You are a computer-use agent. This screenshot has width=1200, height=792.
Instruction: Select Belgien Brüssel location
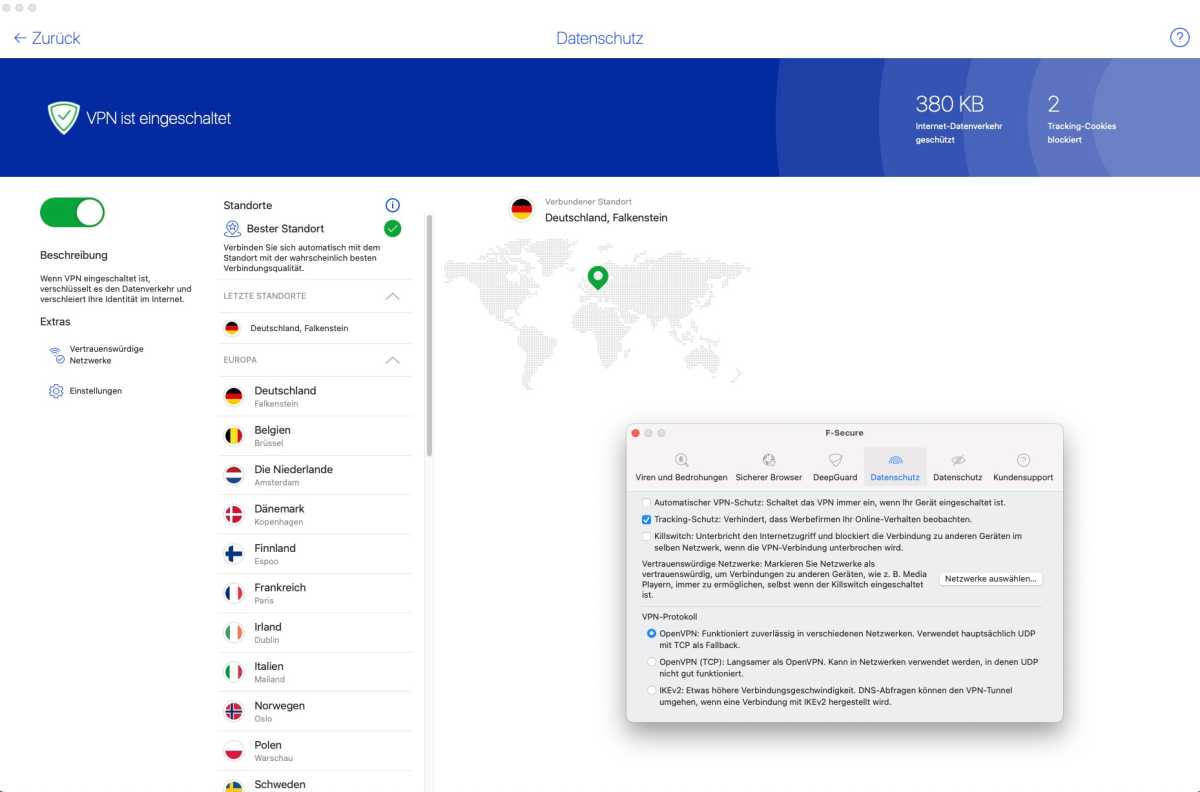(315, 436)
